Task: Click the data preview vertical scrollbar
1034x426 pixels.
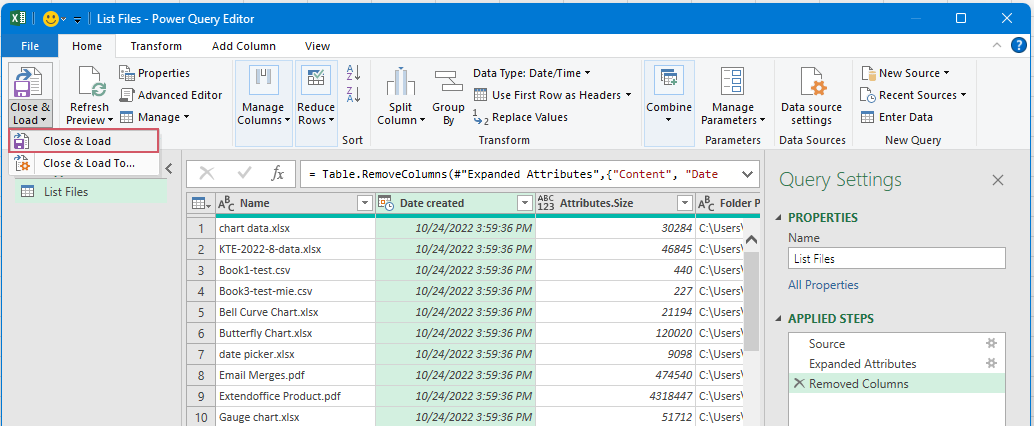Action: coord(751,300)
